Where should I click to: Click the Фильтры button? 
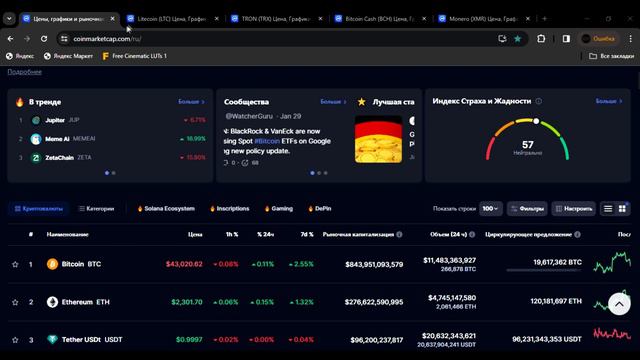[x=527, y=209]
